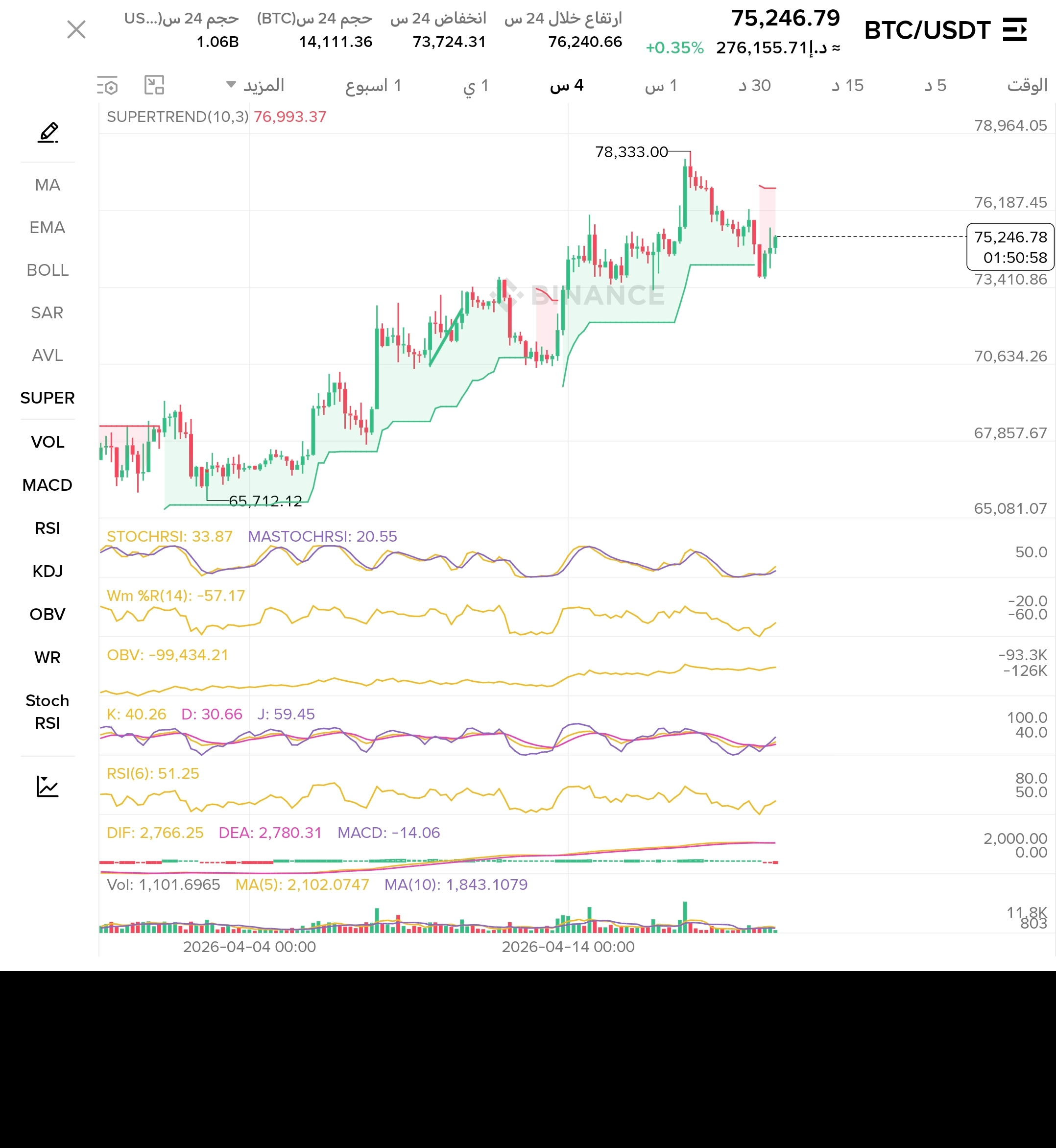
Task: Select the الوقت time chart option
Action: [x=1027, y=86]
